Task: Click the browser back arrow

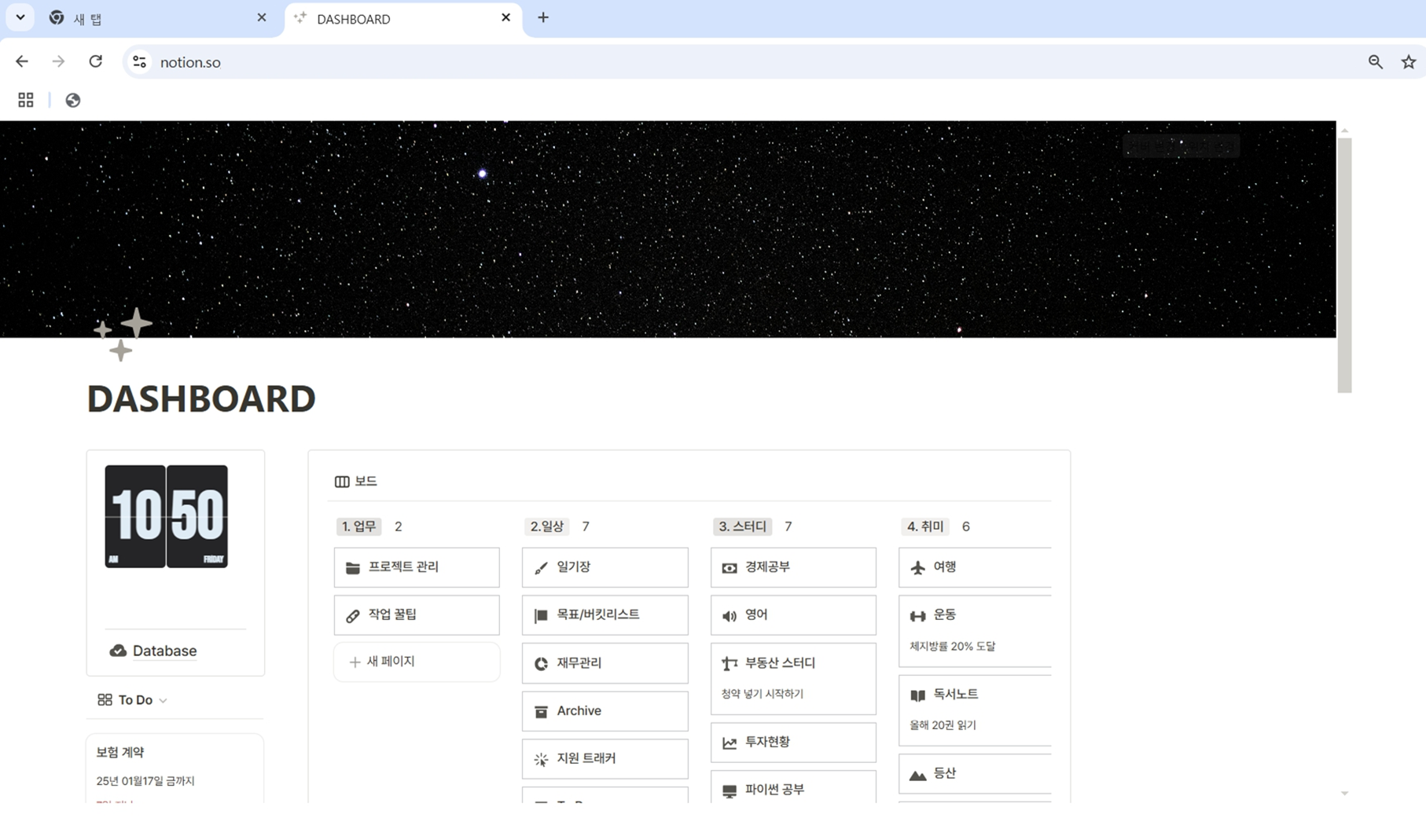Action: coord(22,61)
